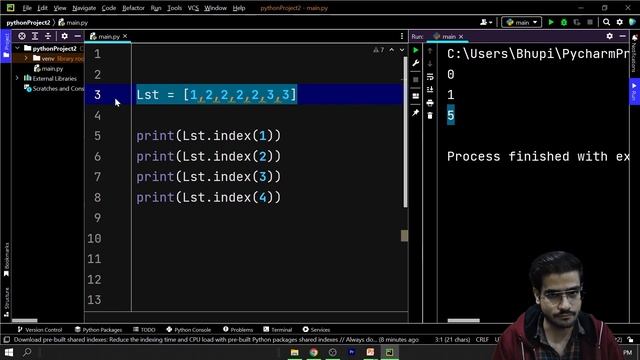Toggle scroll to end in console
Image resolution: width=640 pixels, height=360 pixels.
pyautogui.click(x=430, y=89)
